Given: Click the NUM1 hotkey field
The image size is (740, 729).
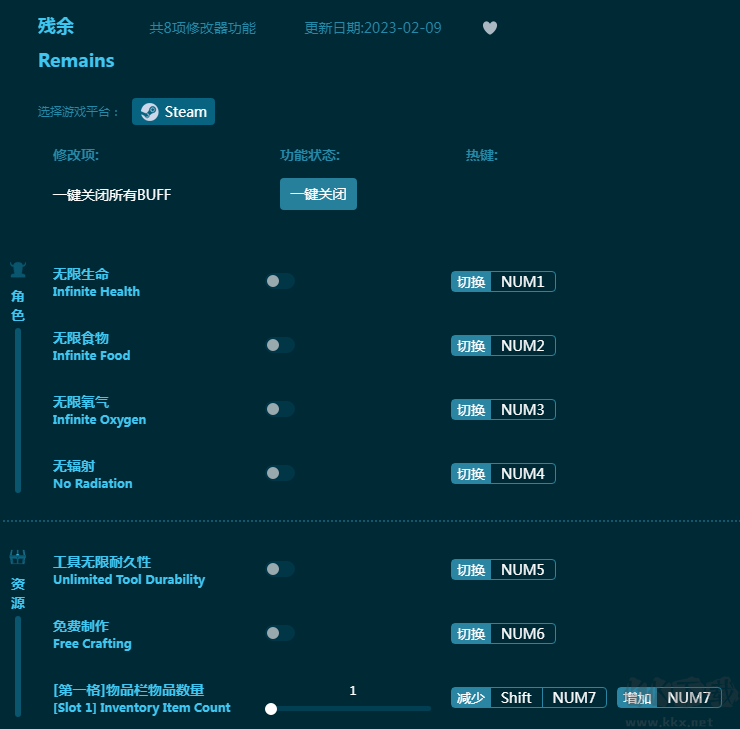Looking at the screenshot, I should [522, 282].
